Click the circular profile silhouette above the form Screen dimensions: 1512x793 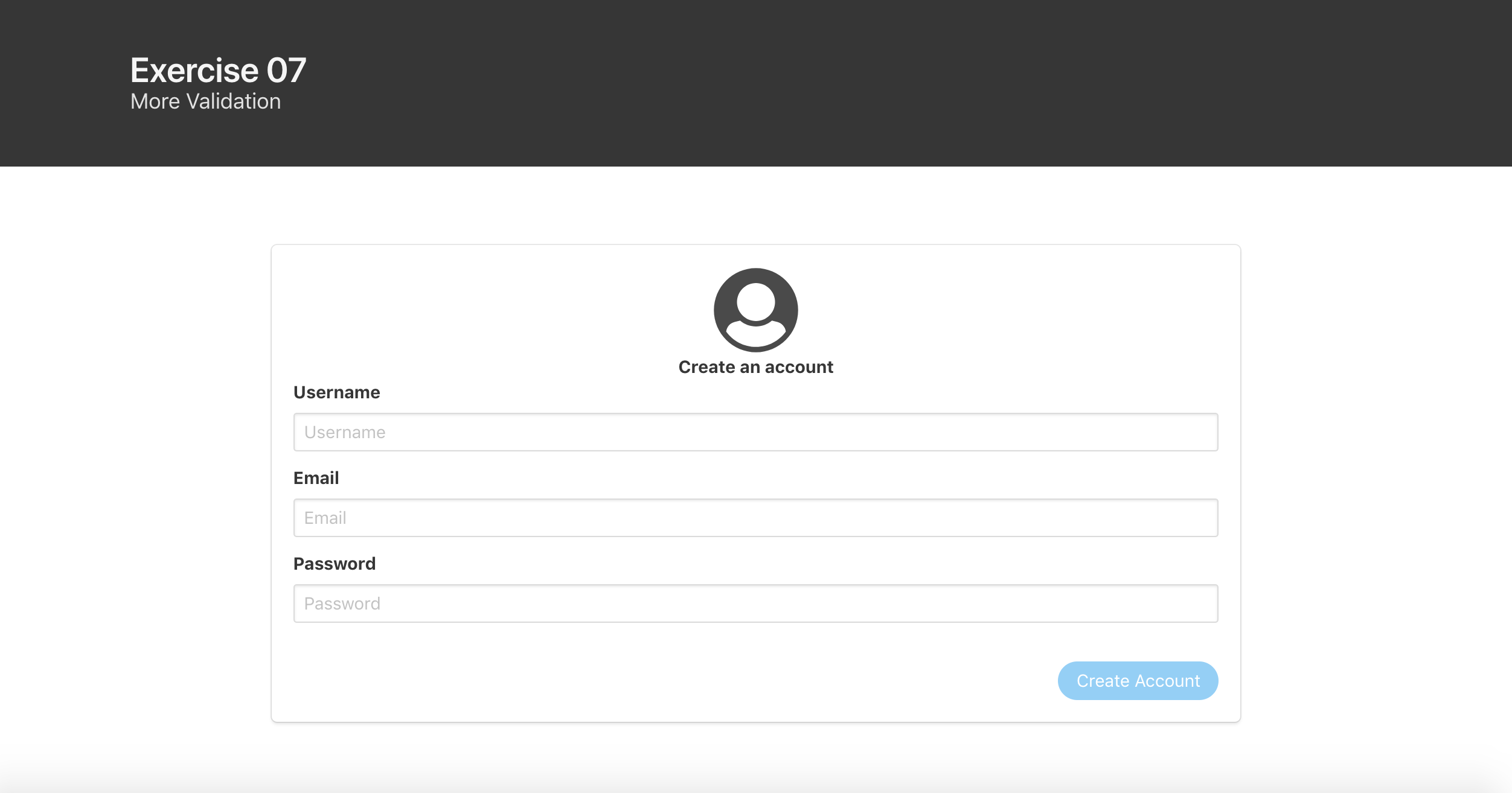click(756, 310)
